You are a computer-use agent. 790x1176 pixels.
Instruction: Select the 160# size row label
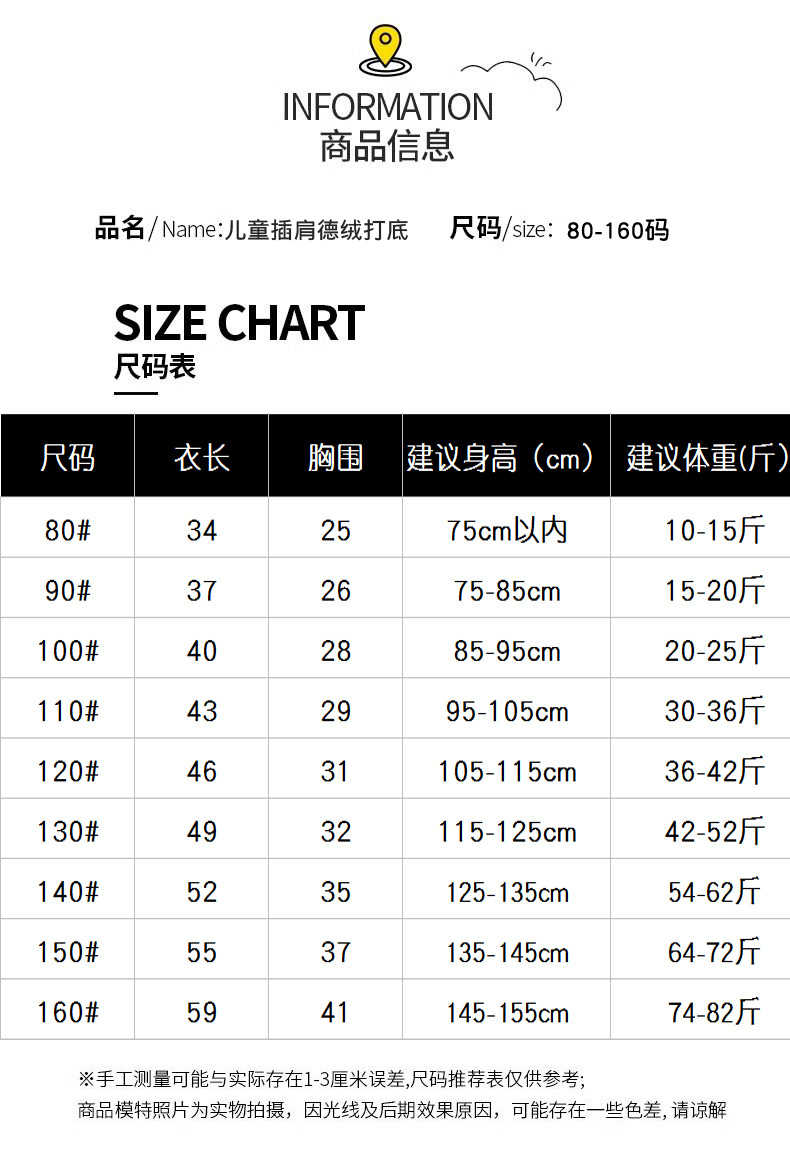(67, 1012)
